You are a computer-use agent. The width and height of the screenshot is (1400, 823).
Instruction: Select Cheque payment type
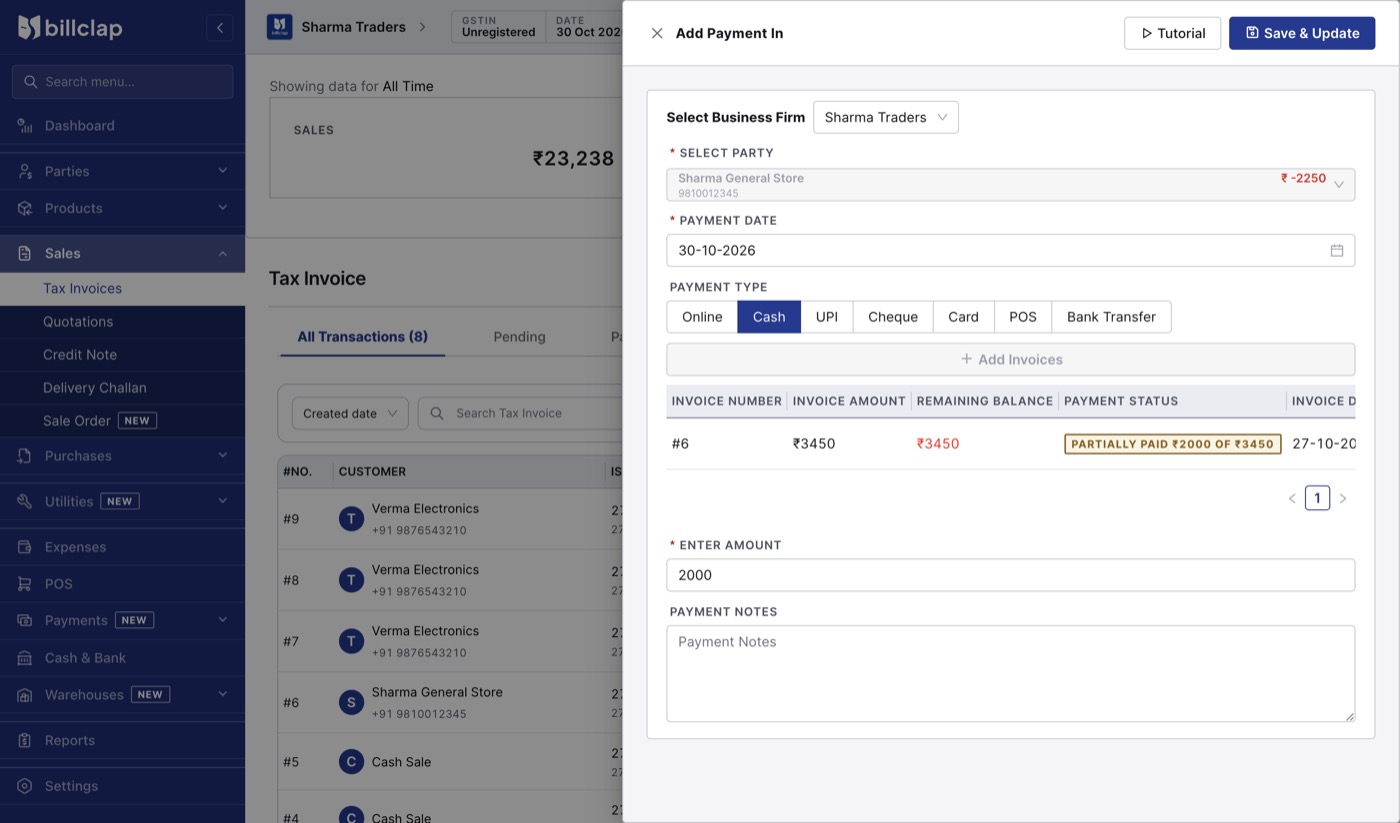pyautogui.click(x=893, y=317)
